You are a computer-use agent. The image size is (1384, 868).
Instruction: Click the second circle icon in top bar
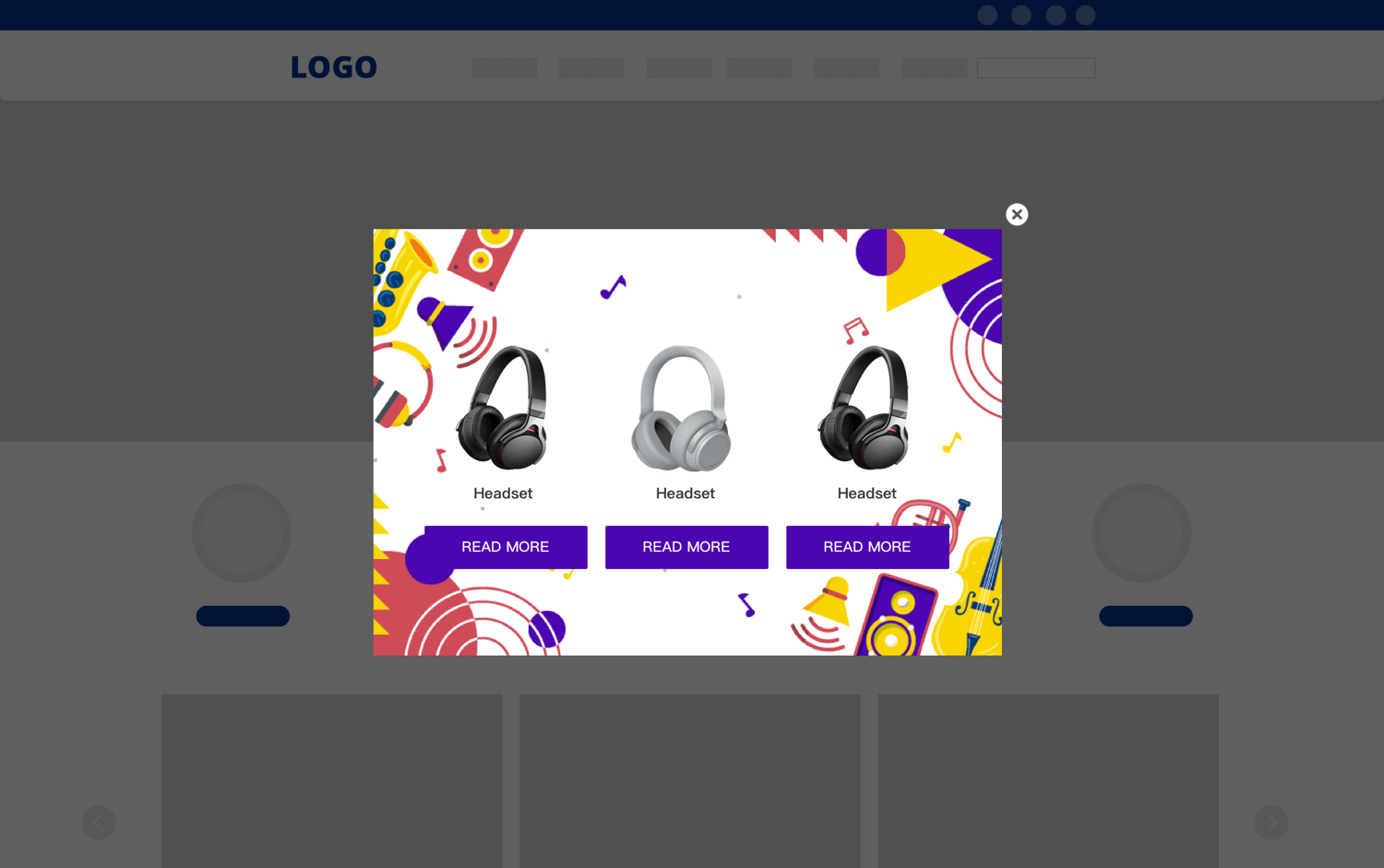[1021, 15]
